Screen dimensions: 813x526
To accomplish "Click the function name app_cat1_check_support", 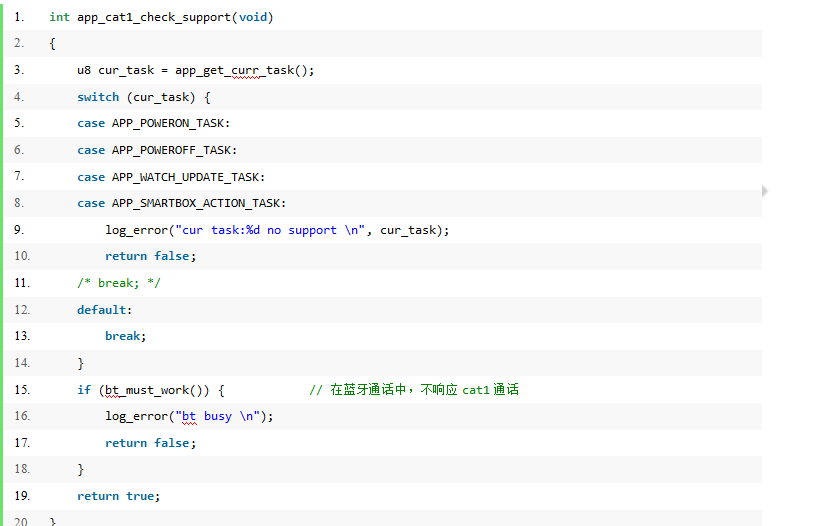I will pos(153,17).
